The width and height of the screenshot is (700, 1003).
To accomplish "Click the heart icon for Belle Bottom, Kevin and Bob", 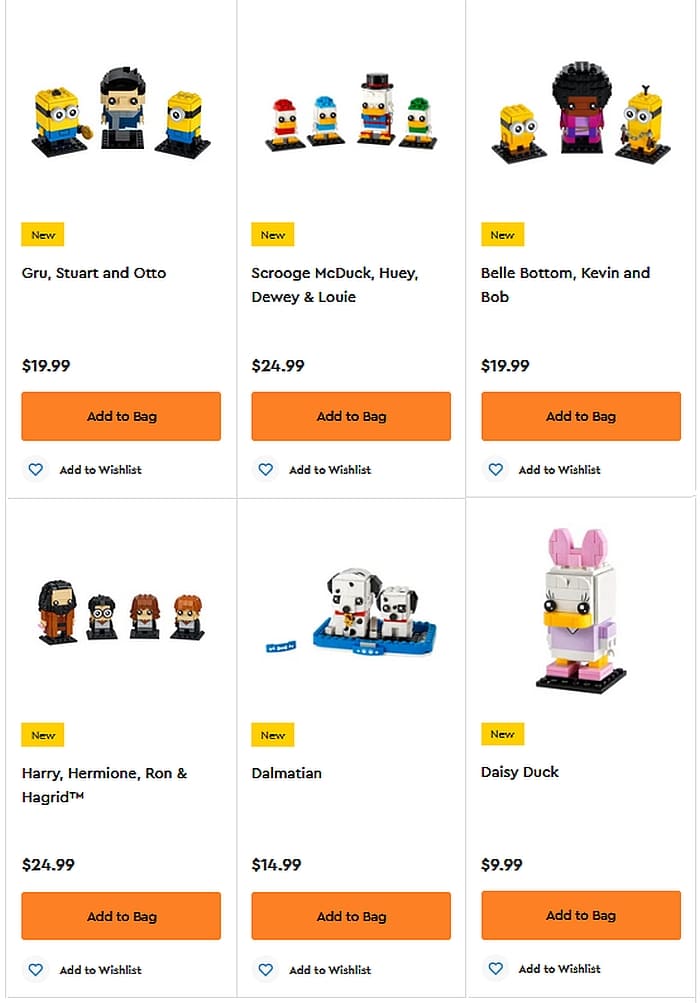I will point(495,469).
